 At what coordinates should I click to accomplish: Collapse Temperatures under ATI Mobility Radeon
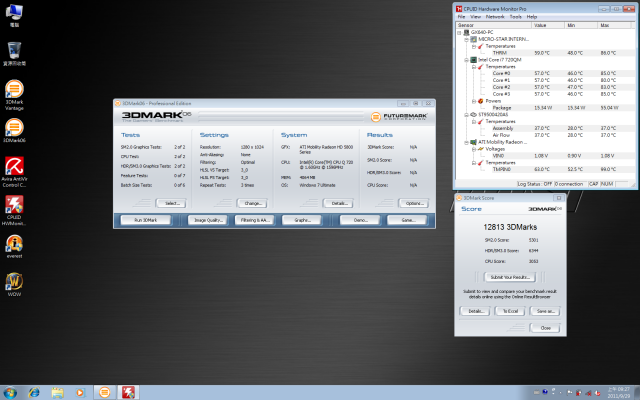pos(473,162)
